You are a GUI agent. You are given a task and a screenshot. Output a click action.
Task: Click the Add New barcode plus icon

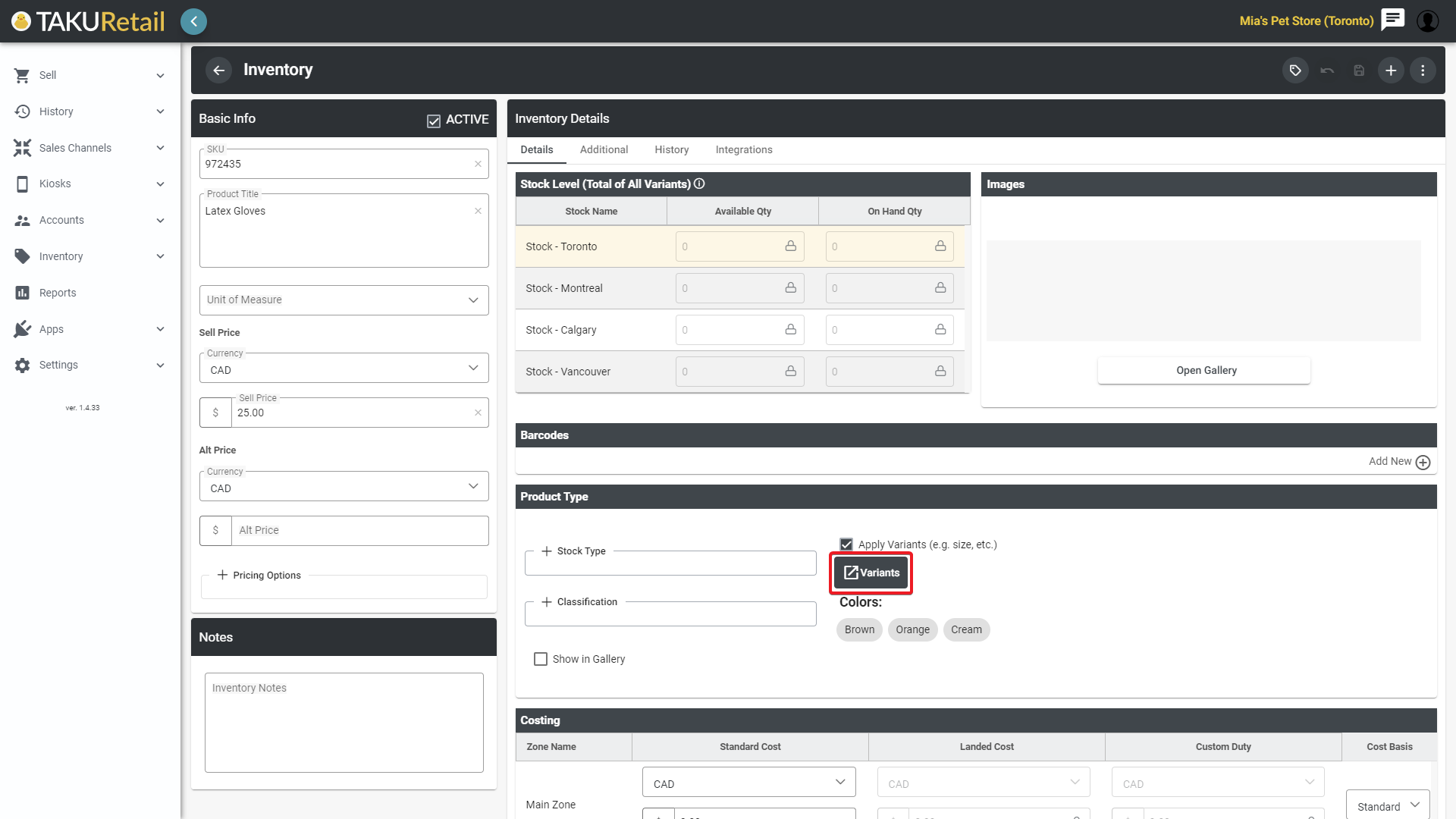point(1423,462)
